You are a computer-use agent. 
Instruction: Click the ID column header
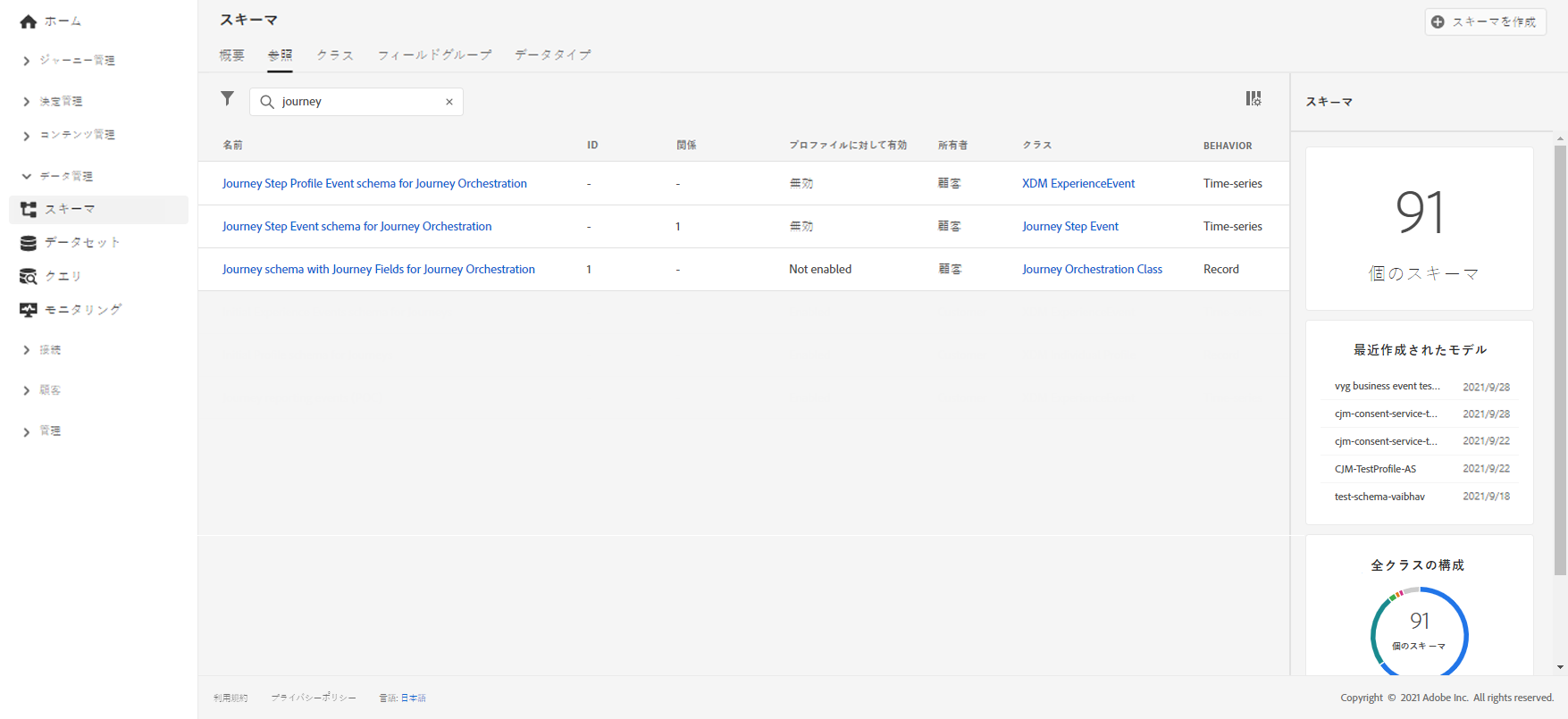pyautogui.click(x=592, y=146)
